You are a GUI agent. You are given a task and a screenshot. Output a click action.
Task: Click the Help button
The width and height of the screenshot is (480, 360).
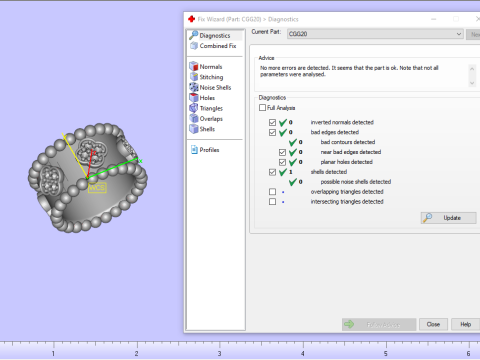(465, 324)
